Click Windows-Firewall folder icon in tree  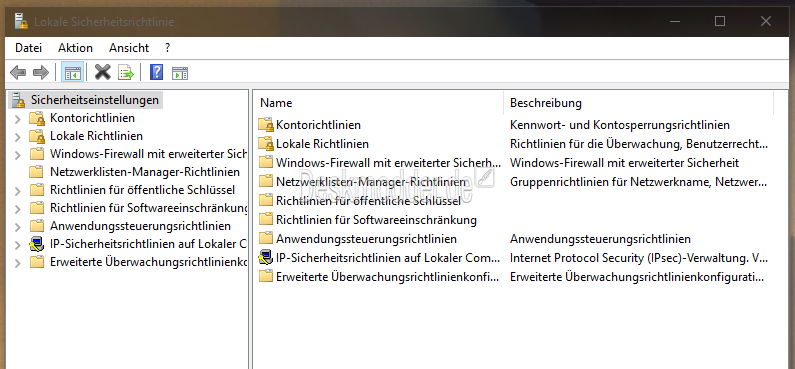pos(37,154)
